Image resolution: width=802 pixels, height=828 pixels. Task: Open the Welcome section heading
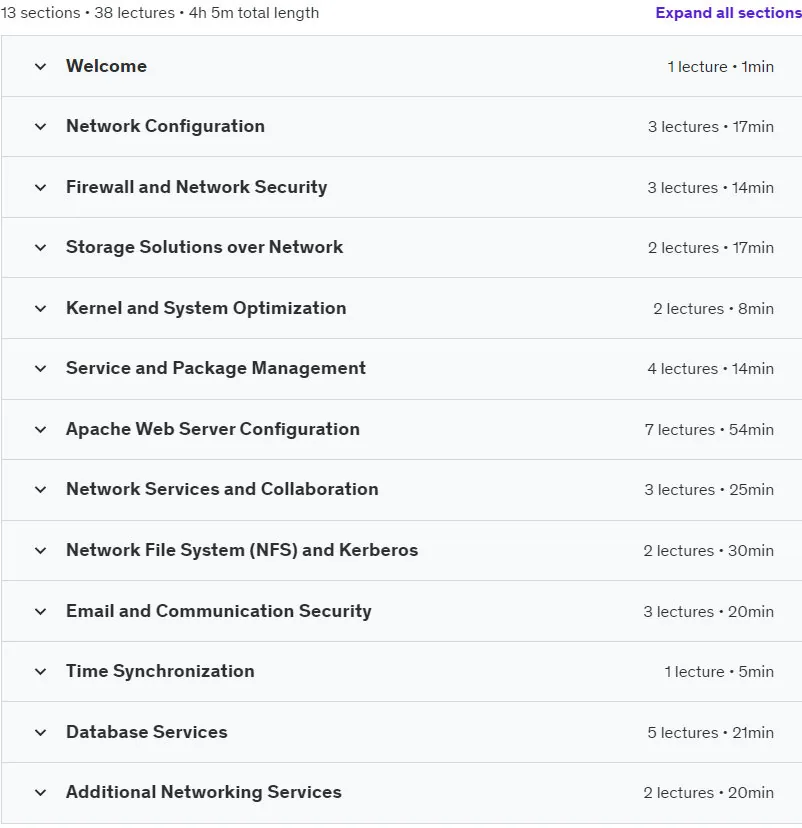pos(106,66)
